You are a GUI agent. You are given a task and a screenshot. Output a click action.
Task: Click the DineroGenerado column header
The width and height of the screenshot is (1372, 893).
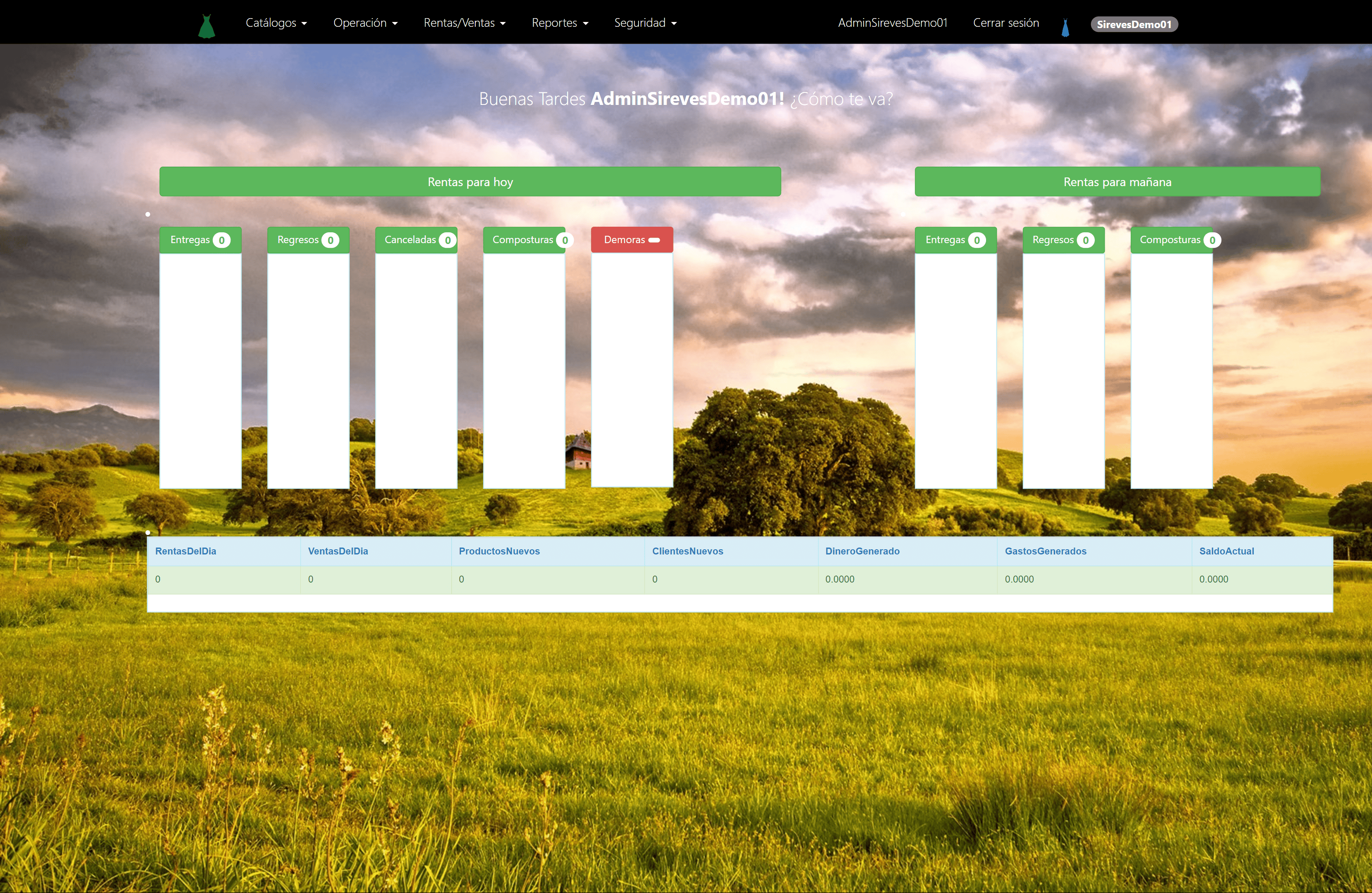[x=862, y=551]
